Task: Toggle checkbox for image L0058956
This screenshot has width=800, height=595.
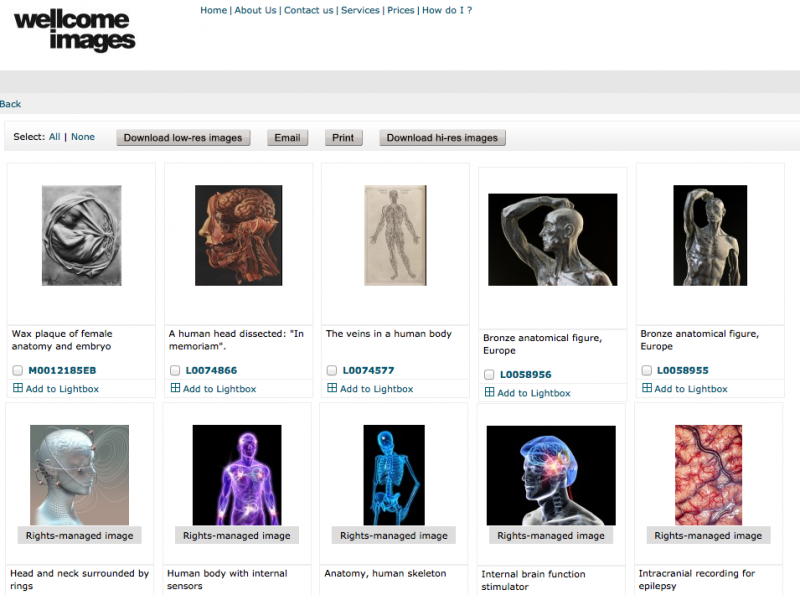Action: coord(489,374)
